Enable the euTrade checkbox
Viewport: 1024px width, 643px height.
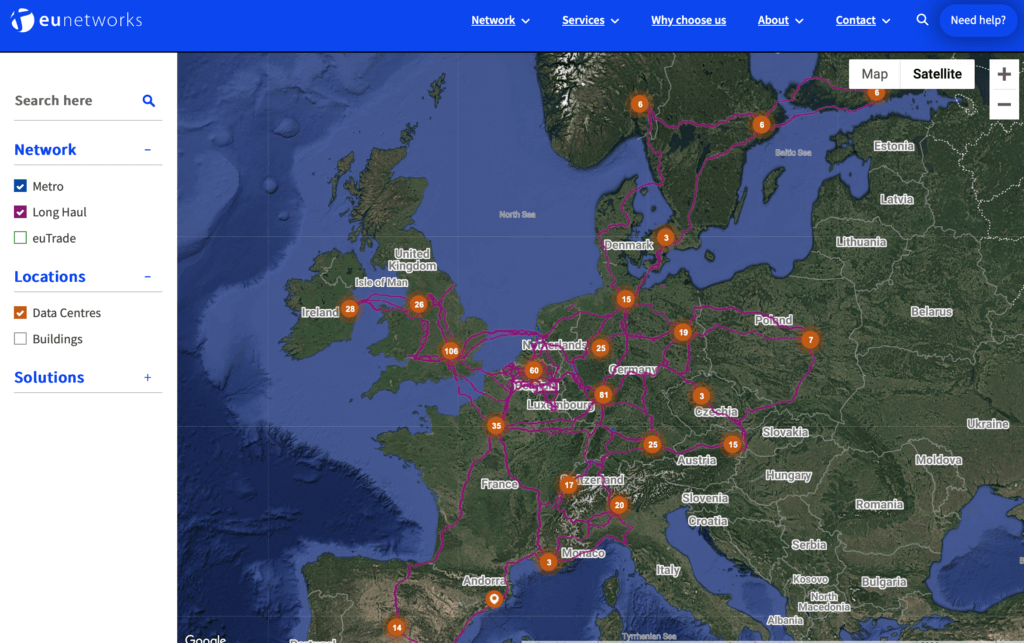coord(20,238)
